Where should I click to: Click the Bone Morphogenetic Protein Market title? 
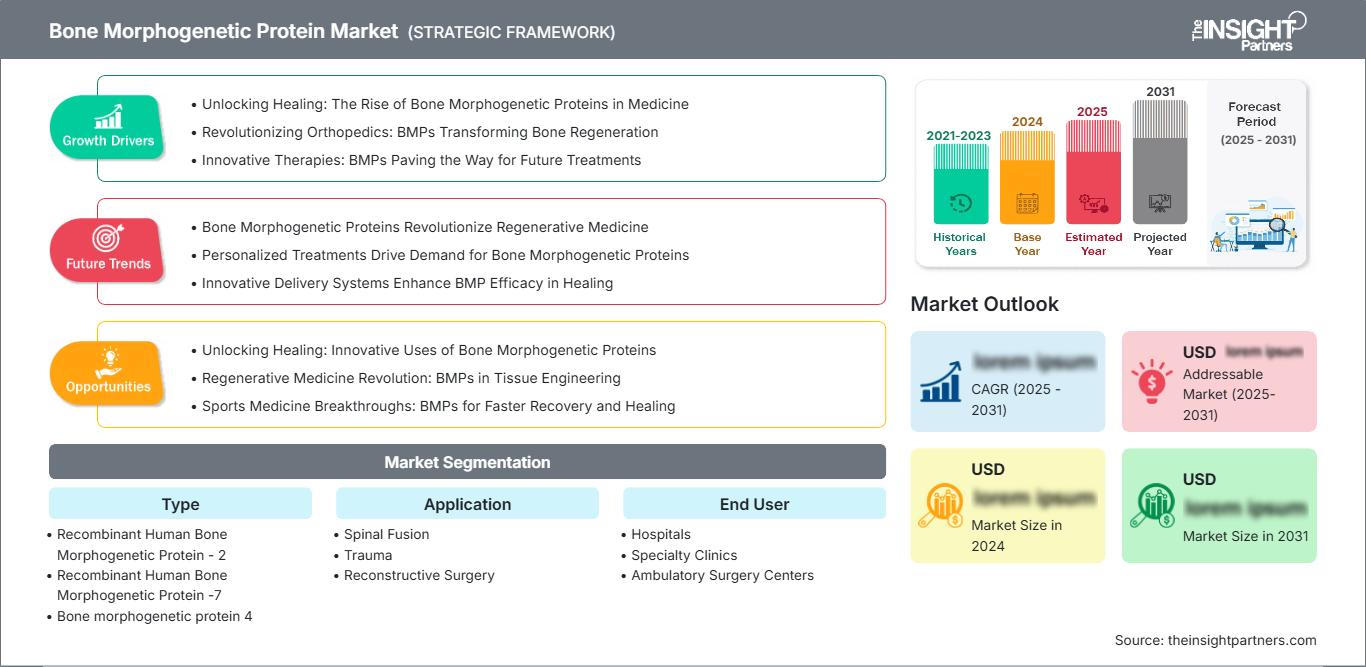[223, 31]
